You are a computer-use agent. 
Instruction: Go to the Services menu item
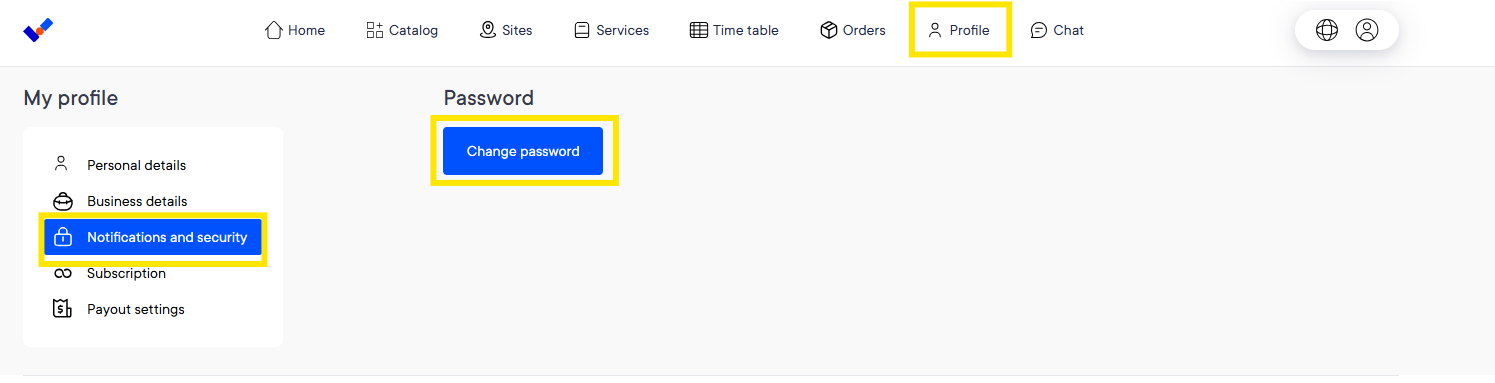[x=611, y=30]
